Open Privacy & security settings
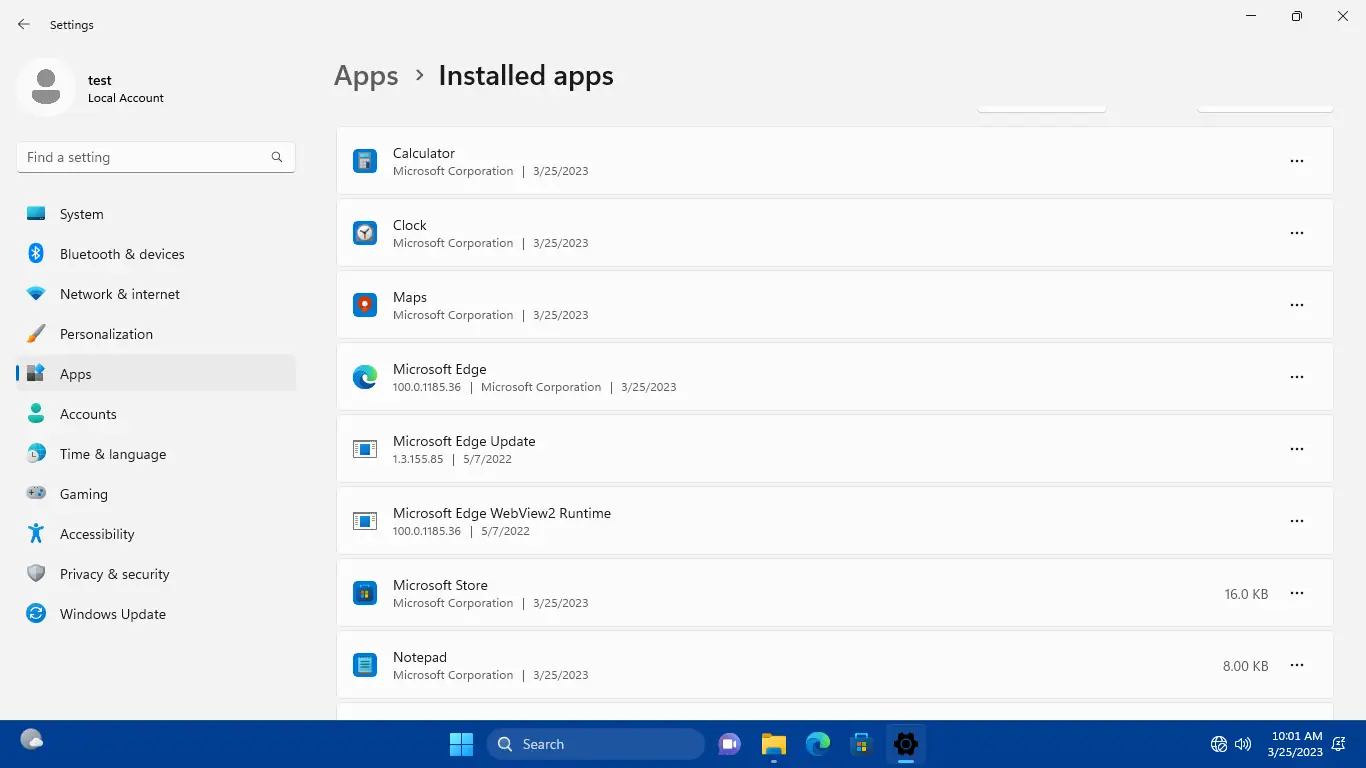1366x768 pixels. click(x=156, y=574)
